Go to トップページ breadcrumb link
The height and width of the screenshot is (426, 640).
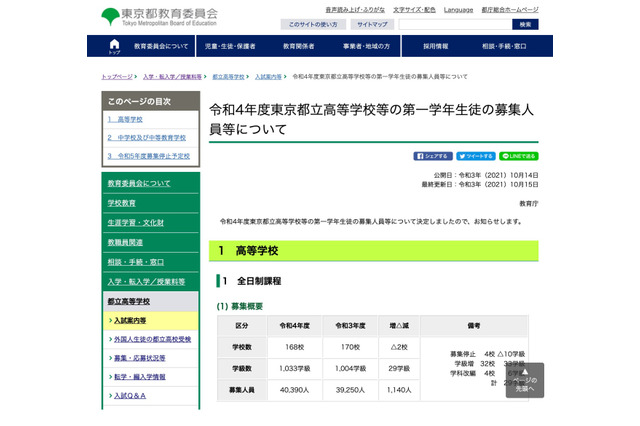click(x=117, y=77)
